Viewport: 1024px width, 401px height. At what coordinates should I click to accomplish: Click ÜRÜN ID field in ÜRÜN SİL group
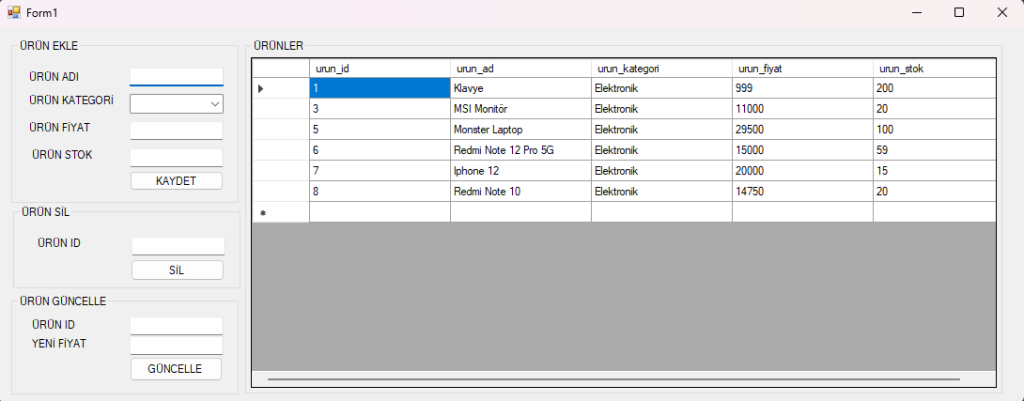pos(178,246)
